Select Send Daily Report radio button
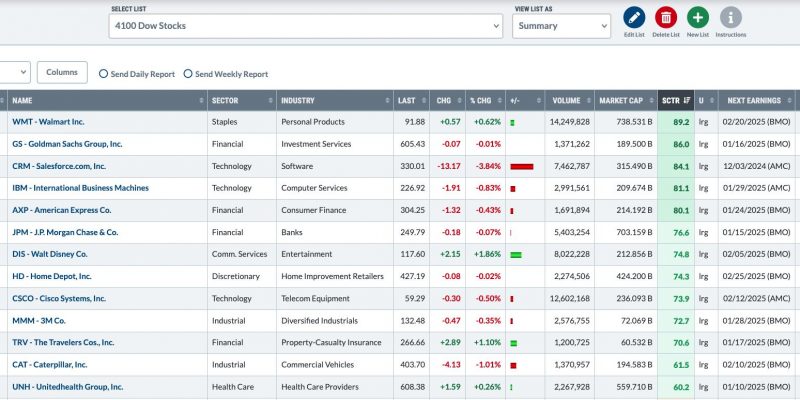 (103, 73)
